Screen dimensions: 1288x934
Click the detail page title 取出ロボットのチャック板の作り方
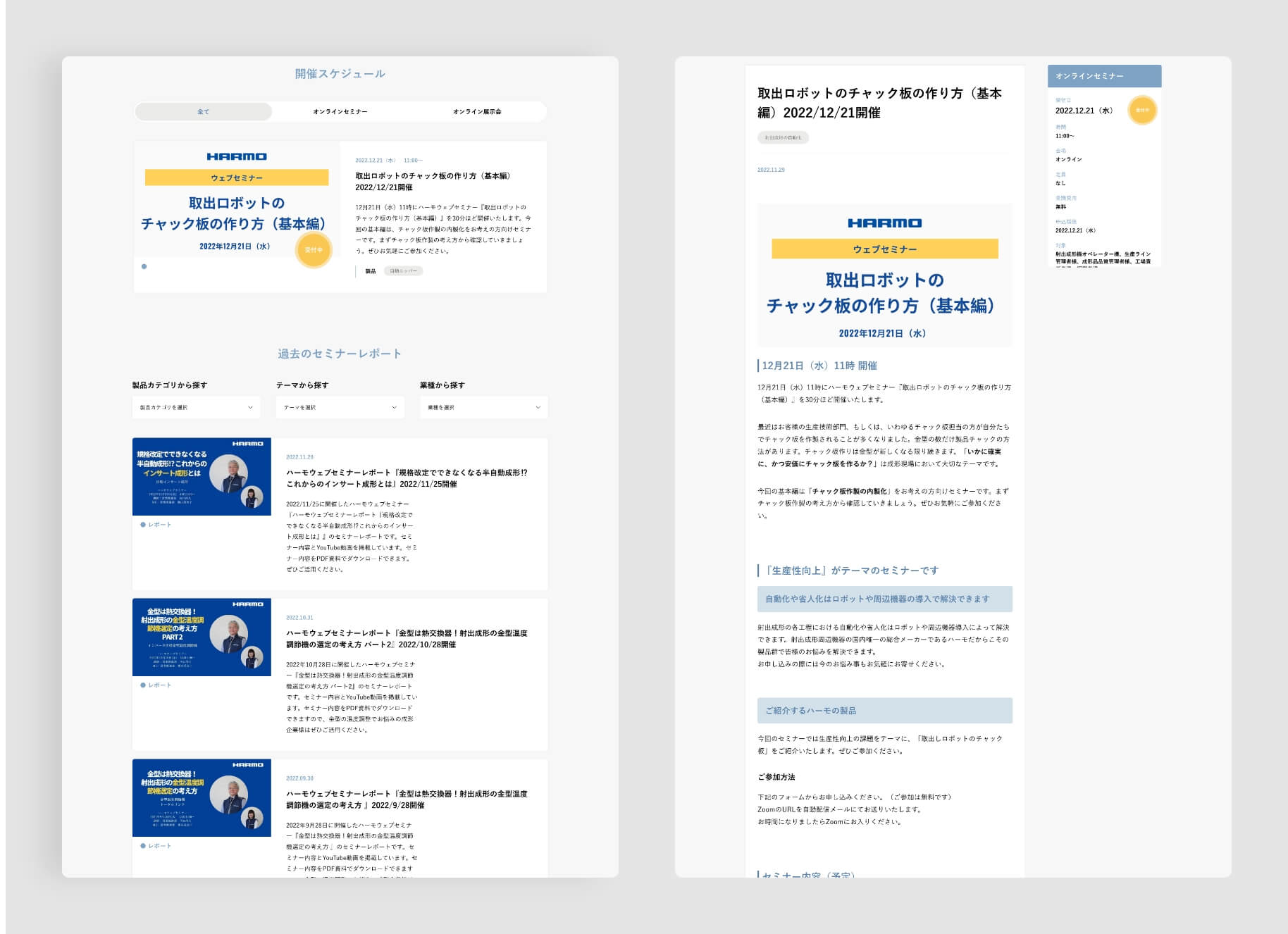pos(879,103)
